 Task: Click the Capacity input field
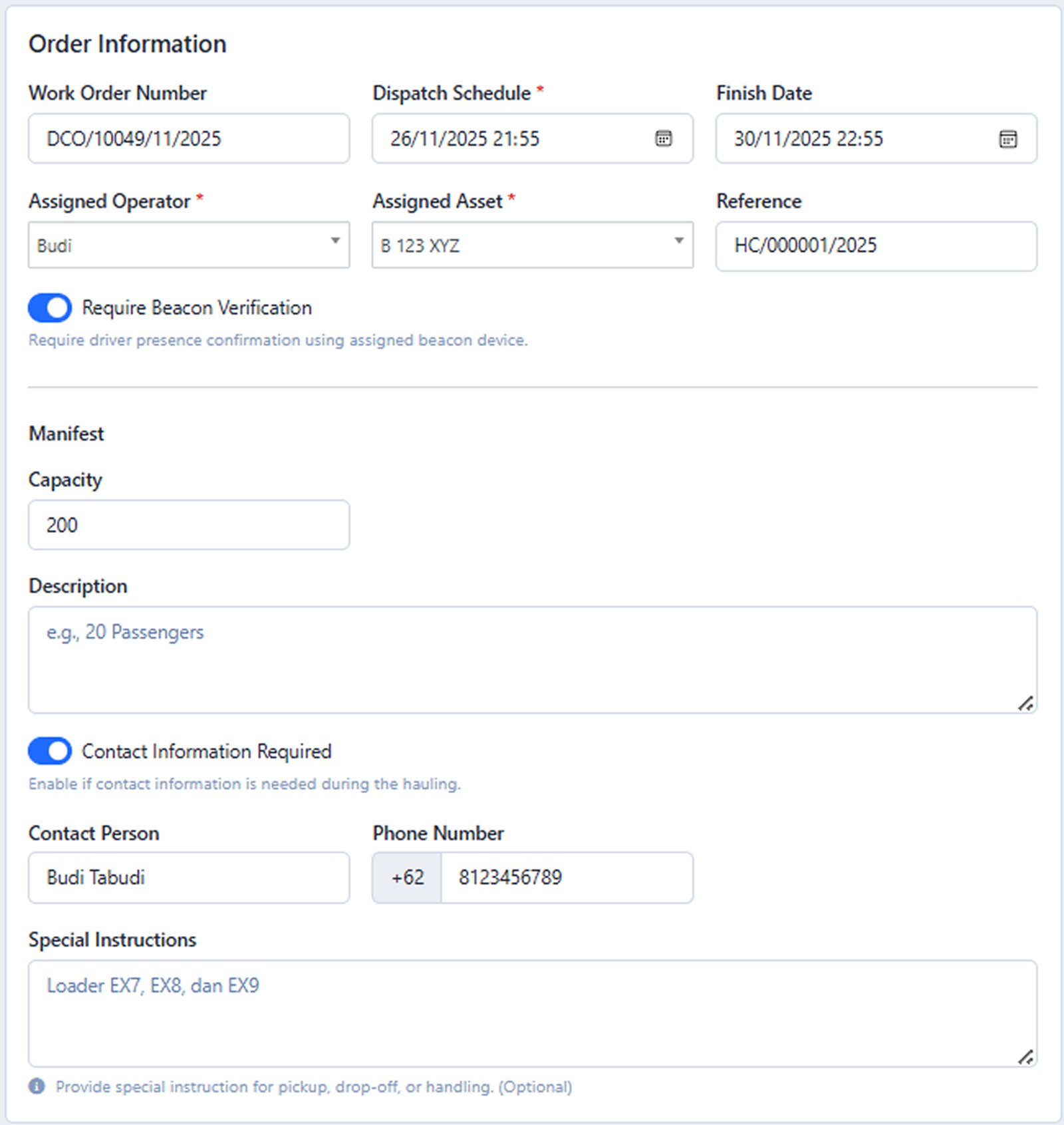(189, 525)
